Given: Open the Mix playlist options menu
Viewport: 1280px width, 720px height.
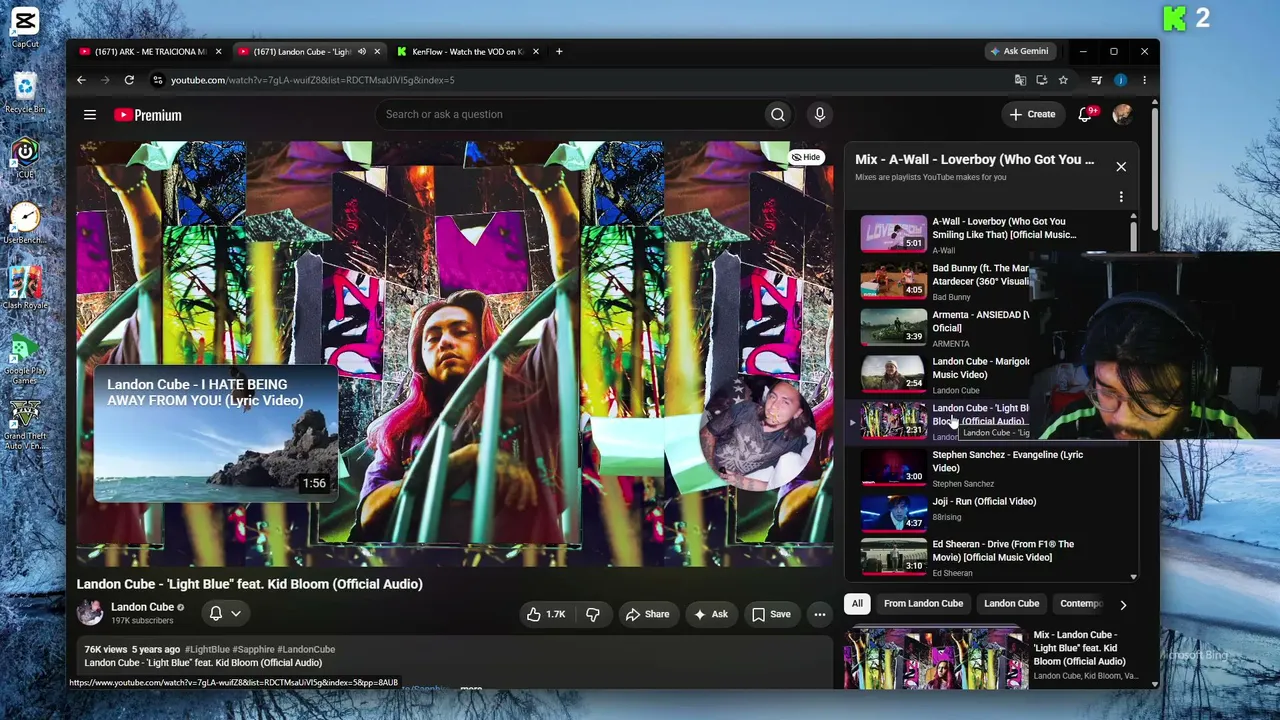Looking at the screenshot, I should 1121,197.
